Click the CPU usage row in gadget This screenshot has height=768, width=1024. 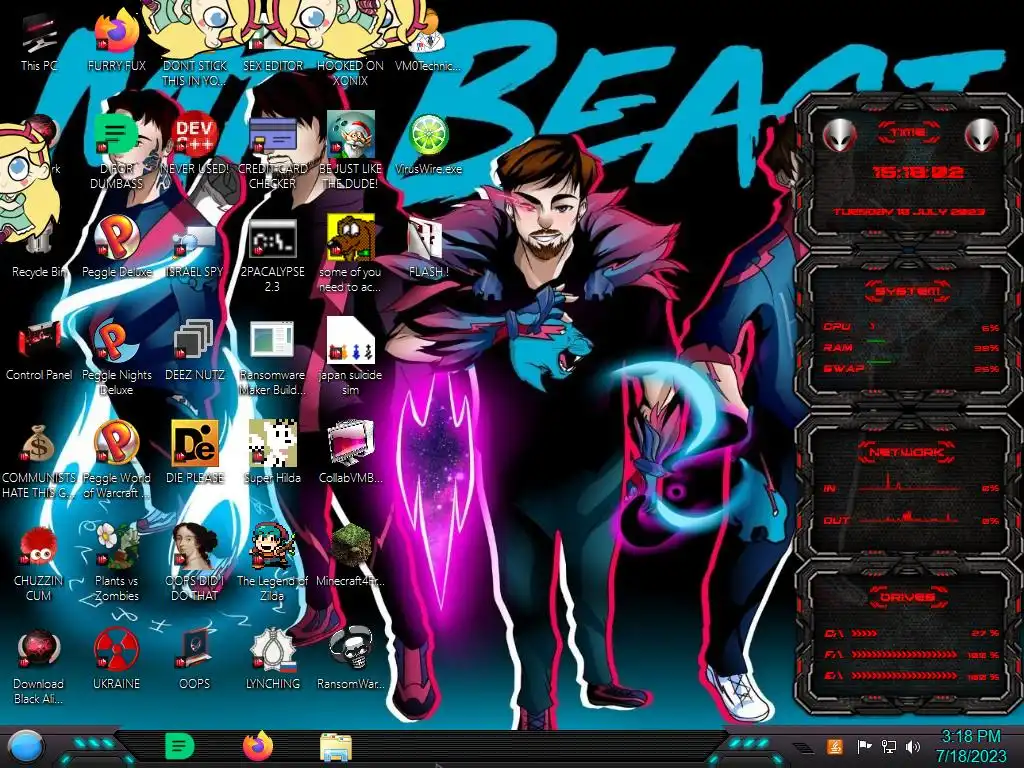911,327
